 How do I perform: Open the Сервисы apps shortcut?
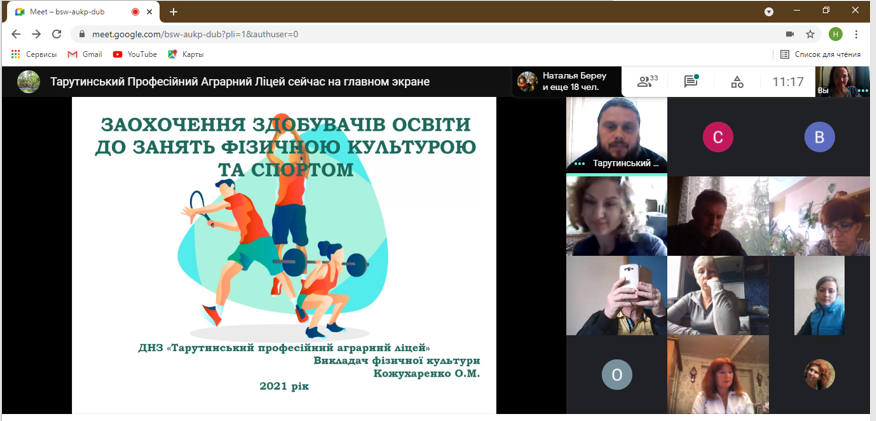(33, 54)
